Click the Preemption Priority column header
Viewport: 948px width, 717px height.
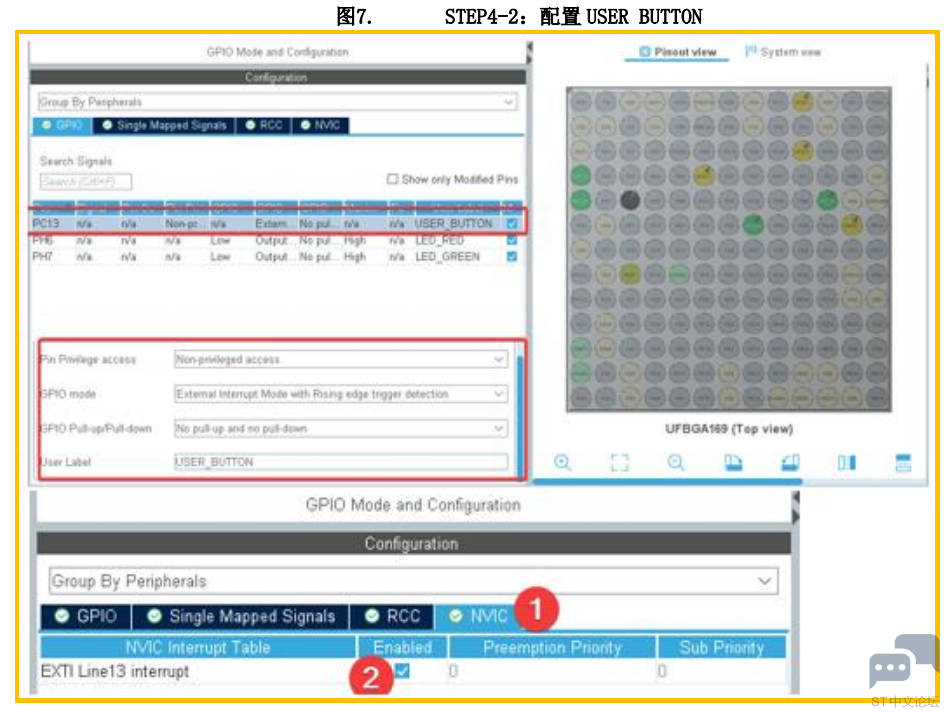pos(552,647)
